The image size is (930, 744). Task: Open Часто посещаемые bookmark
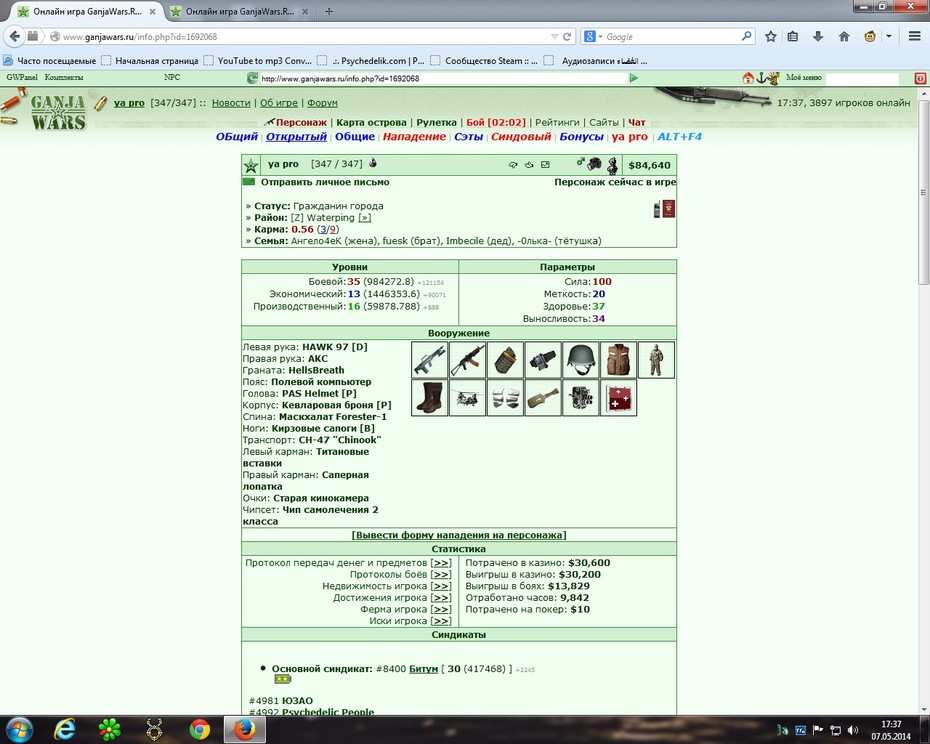click(x=50, y=61)
